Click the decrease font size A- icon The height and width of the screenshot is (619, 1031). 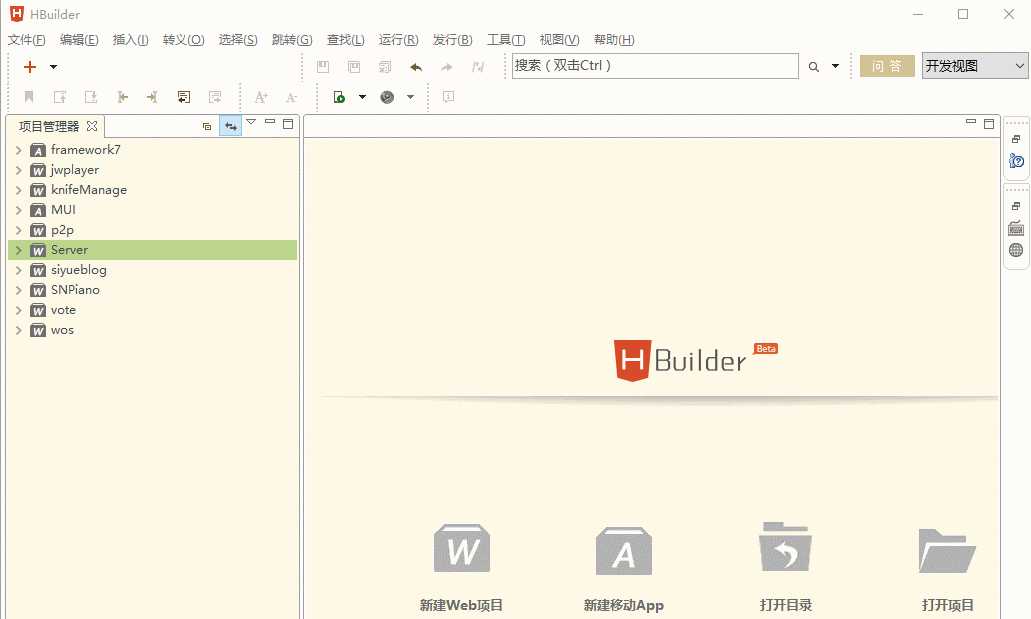coord(291,97)
